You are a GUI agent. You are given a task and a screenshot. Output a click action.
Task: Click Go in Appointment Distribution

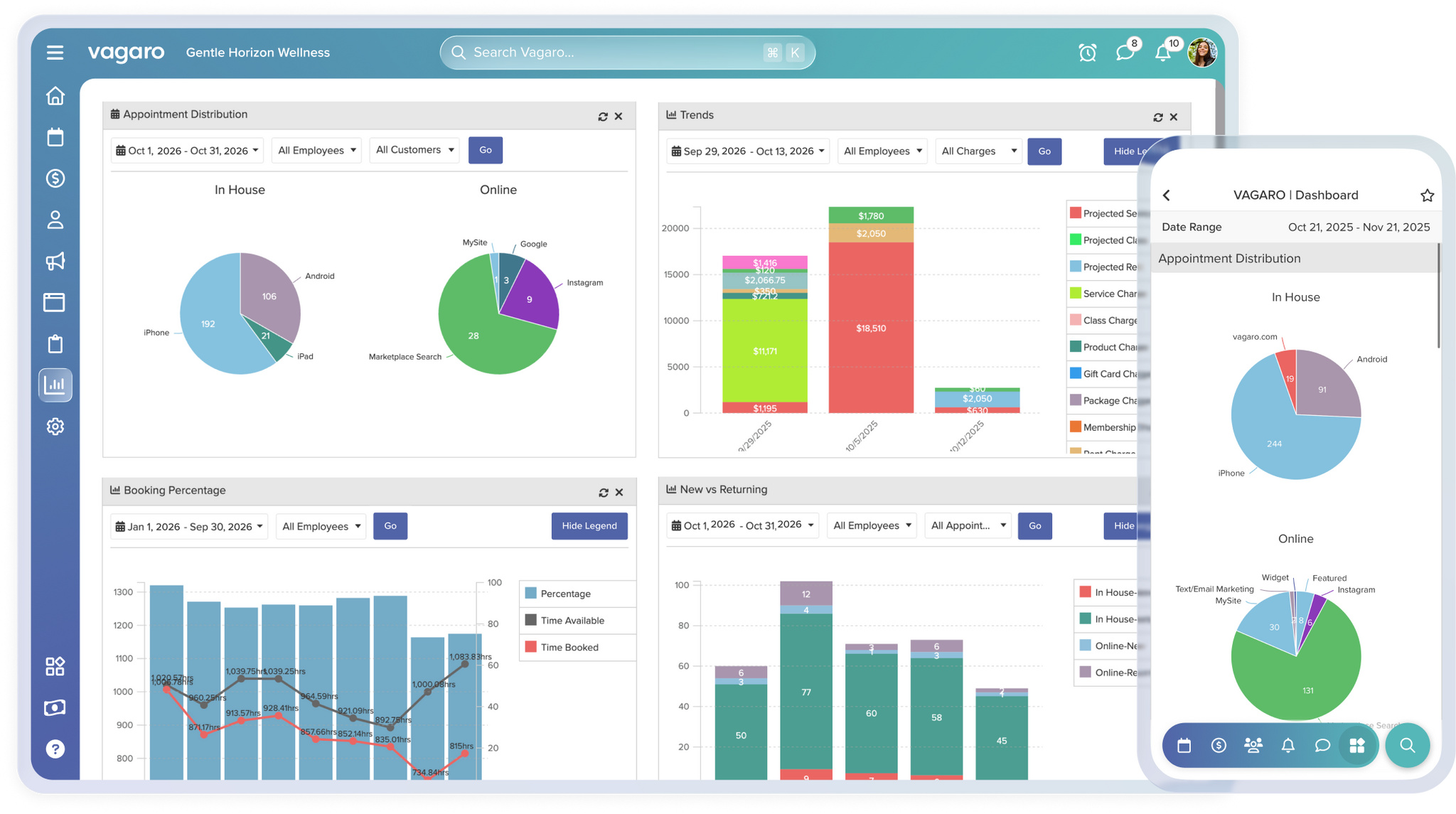tap(486, 150)
